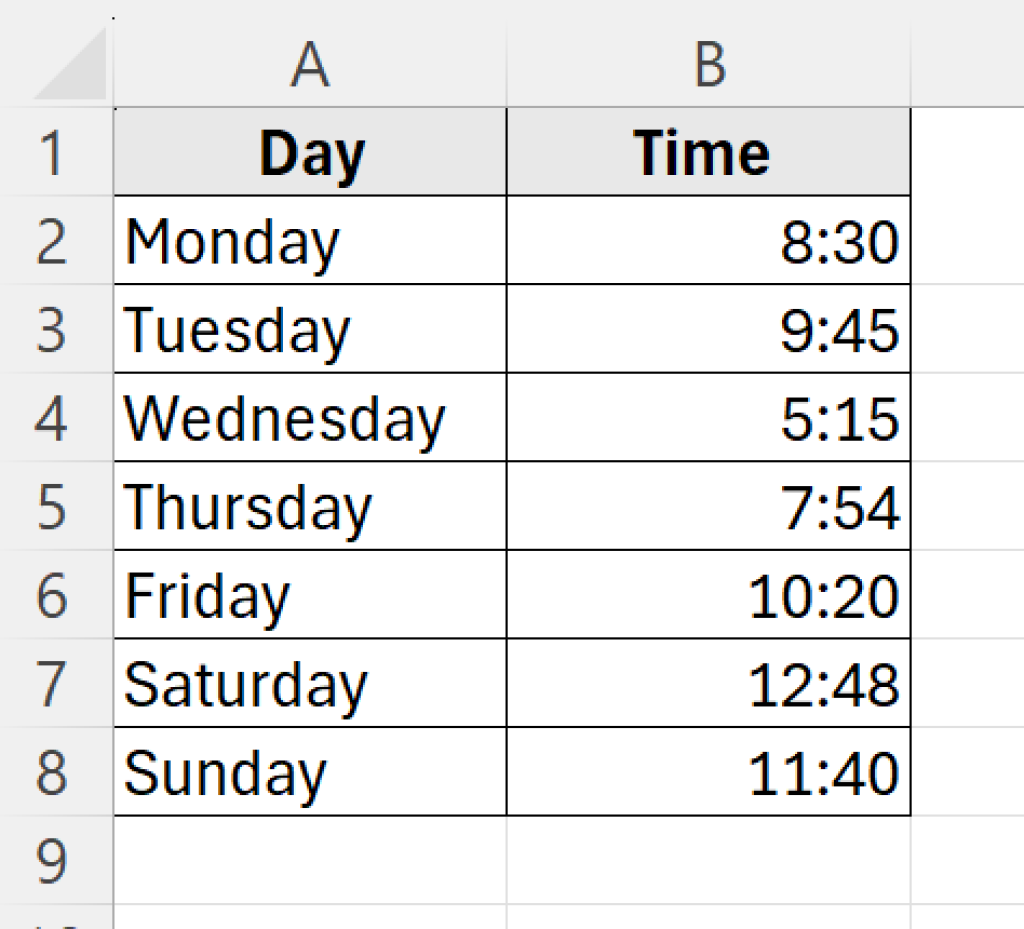This screenshot has width=1024, height=929.
Task: Select the 8:30 time value
Action: [710, 240]
